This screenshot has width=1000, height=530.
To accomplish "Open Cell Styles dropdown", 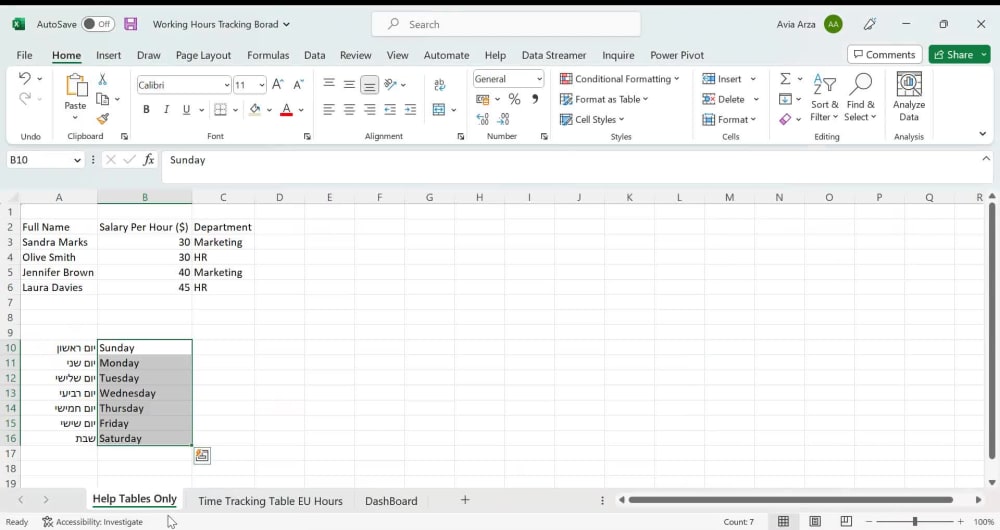I will [x=592, y=119].
